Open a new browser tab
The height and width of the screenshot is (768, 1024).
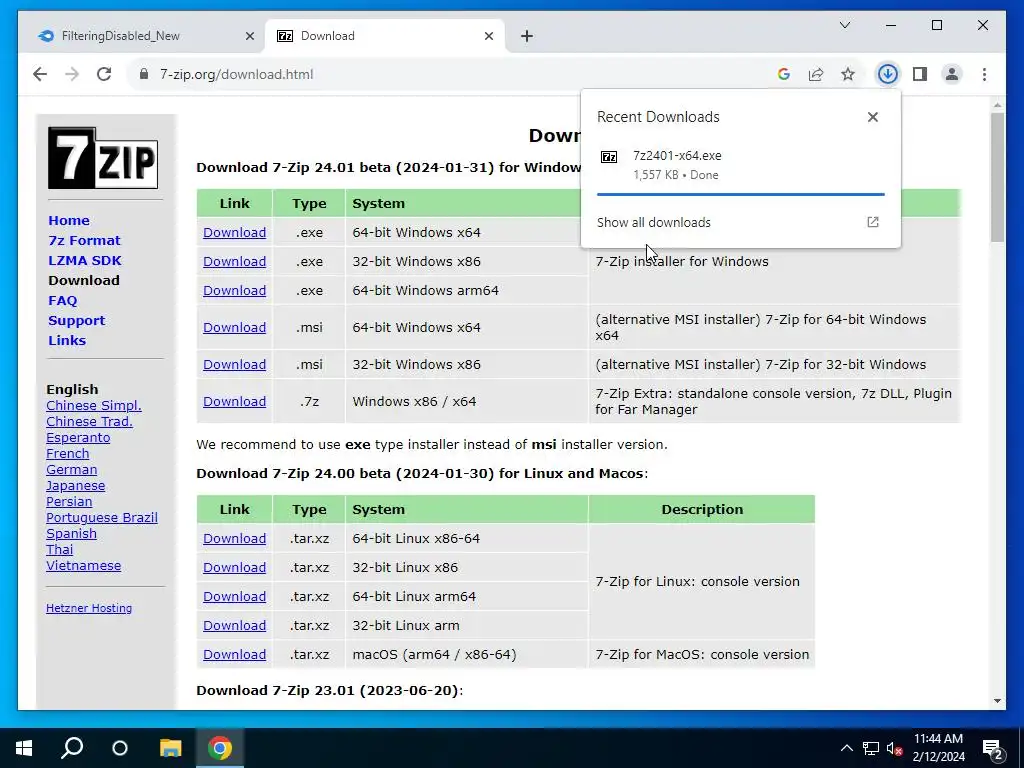point(527,37)
